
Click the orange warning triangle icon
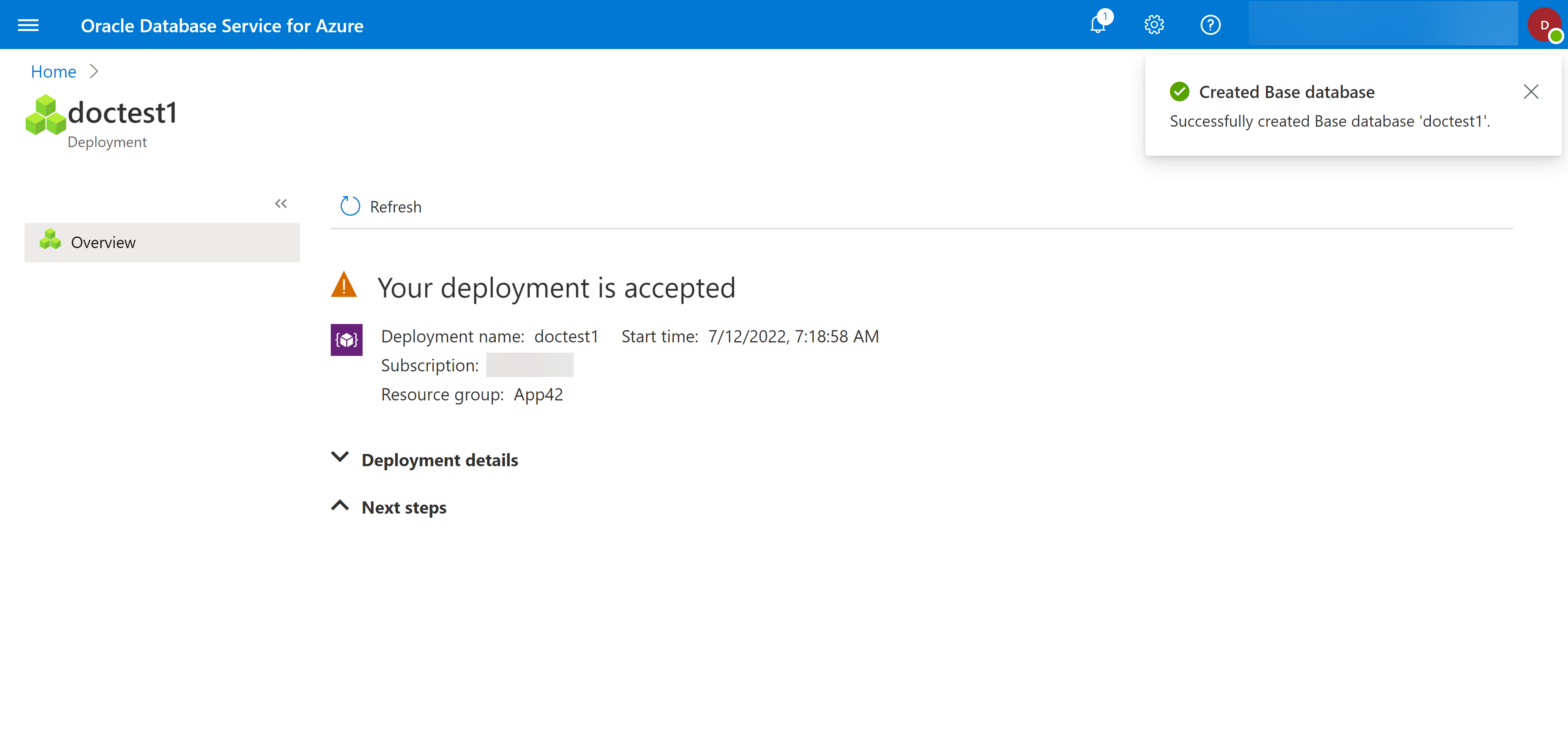tap(344, 284)
